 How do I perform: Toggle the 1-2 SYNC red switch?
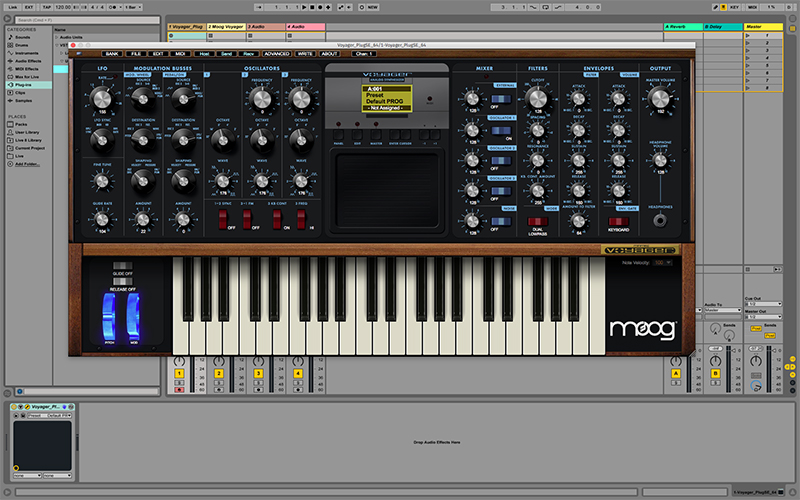coord(223,218)
